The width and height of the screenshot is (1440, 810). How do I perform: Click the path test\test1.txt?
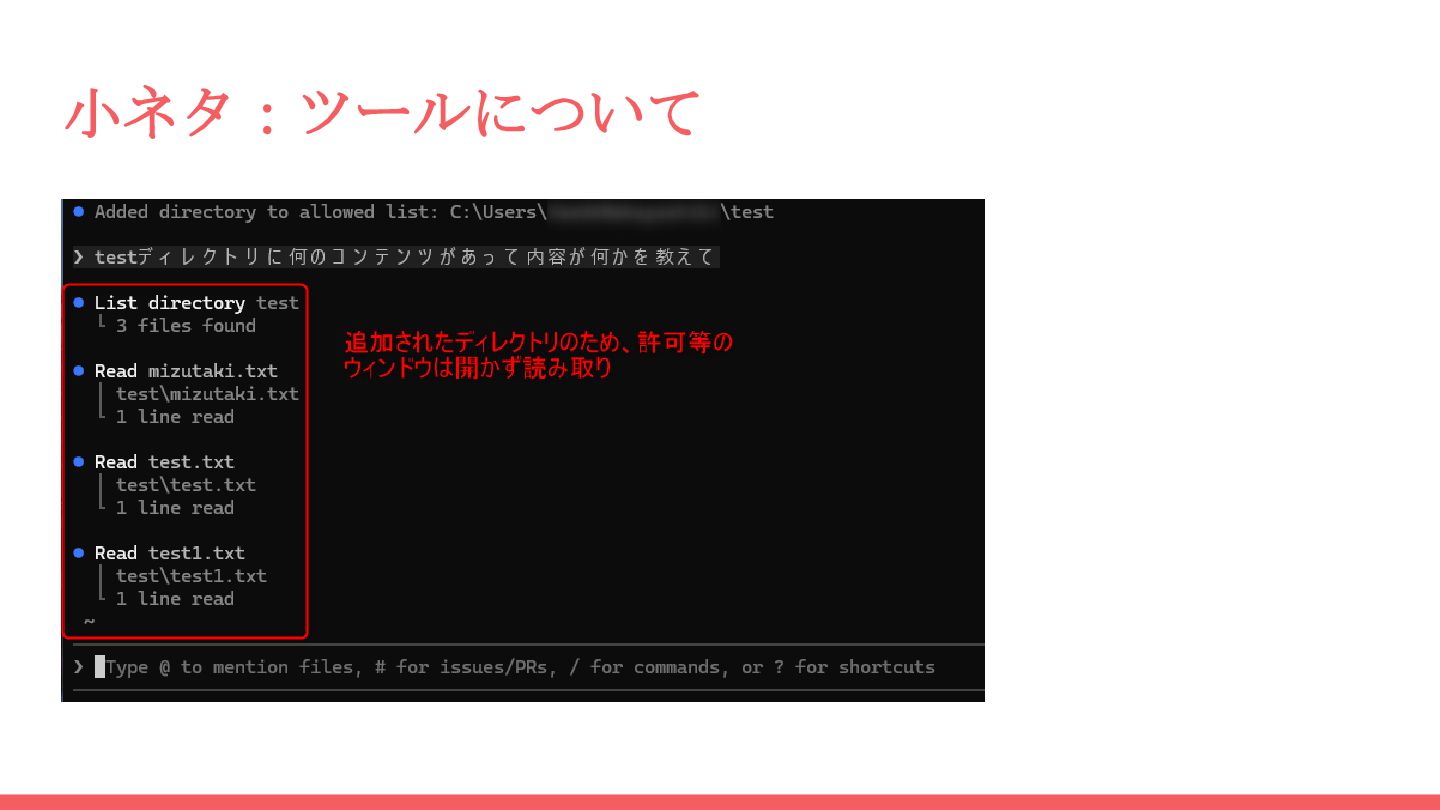click(x=191, y=576)
